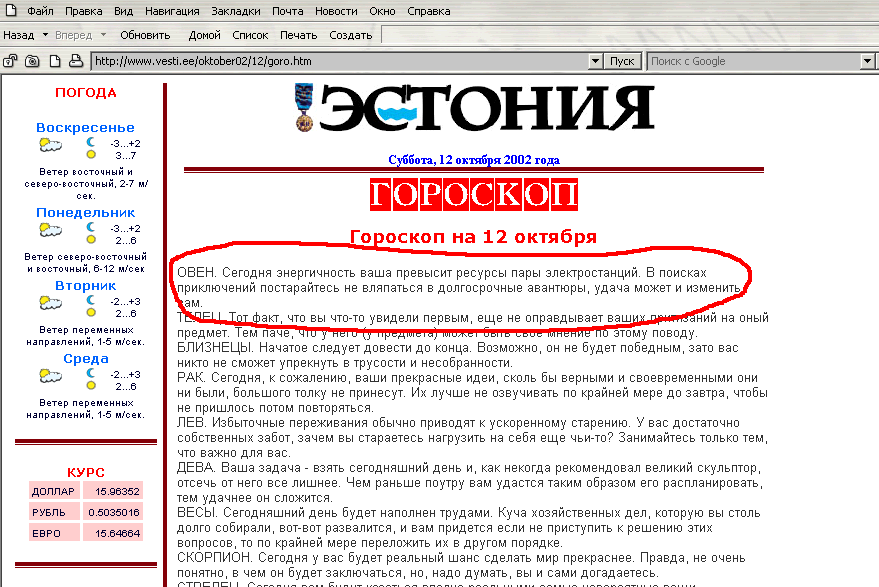Click the РУБЛЬ currency cell
The width and height of the screenshot is (879, 587).
coord(54,512)
